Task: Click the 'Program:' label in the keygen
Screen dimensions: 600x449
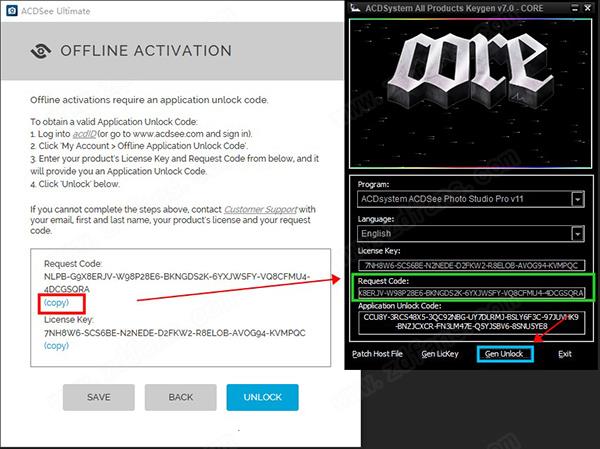Action: 373,184
